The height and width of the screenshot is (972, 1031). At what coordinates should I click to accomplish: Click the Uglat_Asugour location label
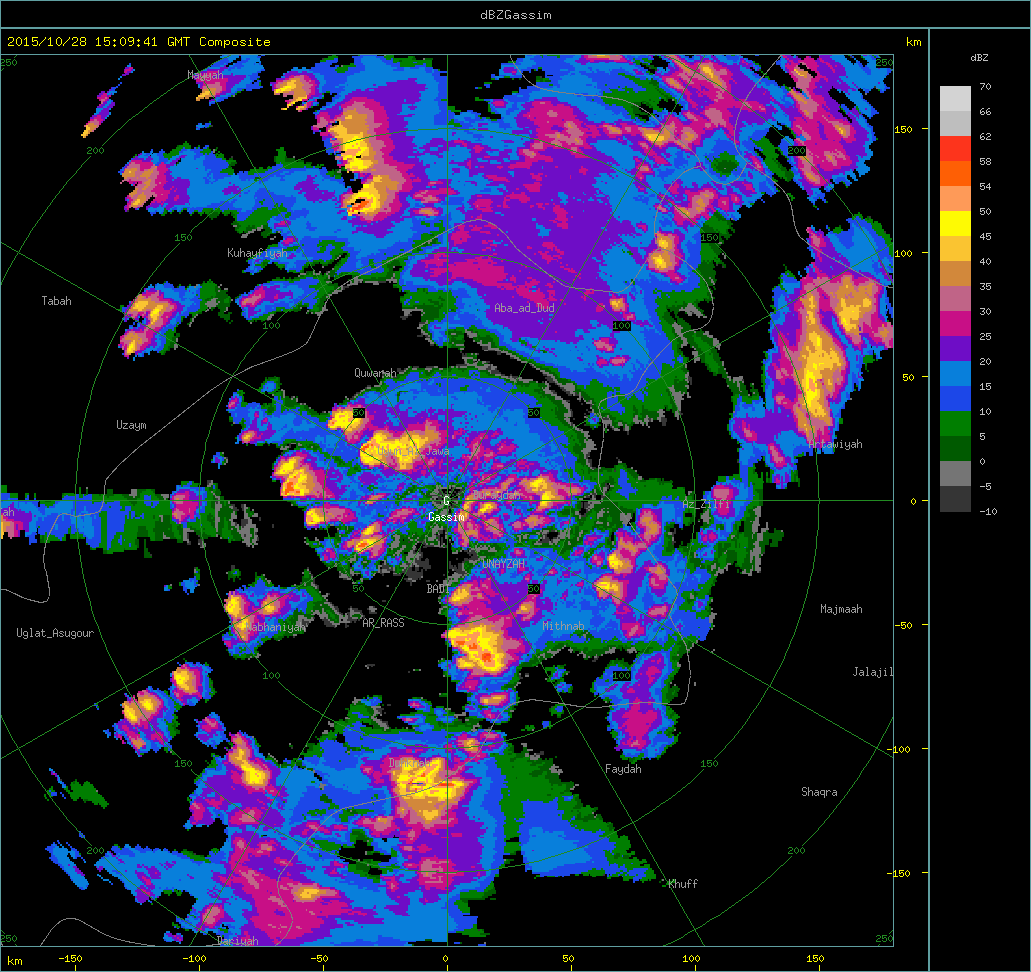[55, 633]
